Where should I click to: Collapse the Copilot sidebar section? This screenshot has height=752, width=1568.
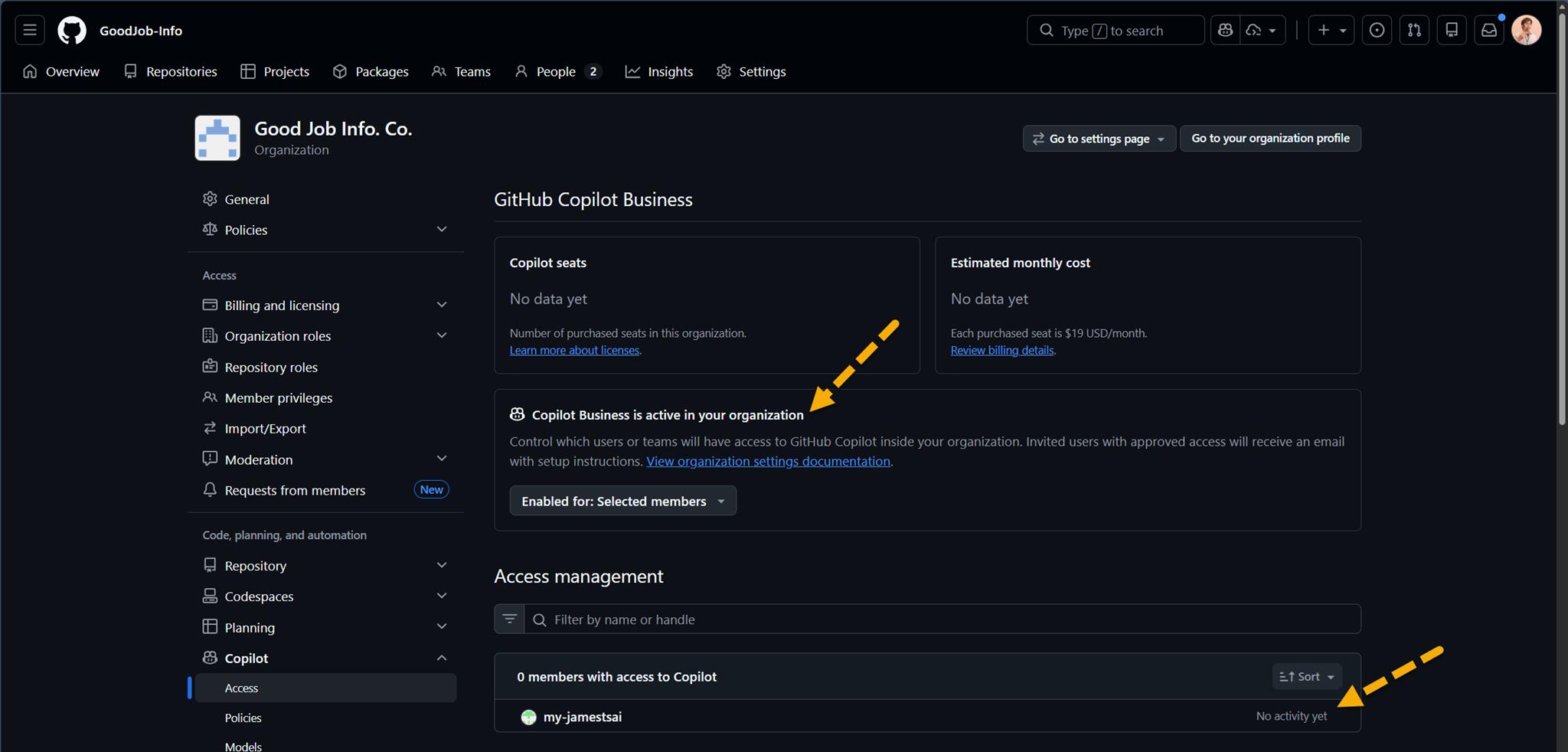tap(441, 658)
